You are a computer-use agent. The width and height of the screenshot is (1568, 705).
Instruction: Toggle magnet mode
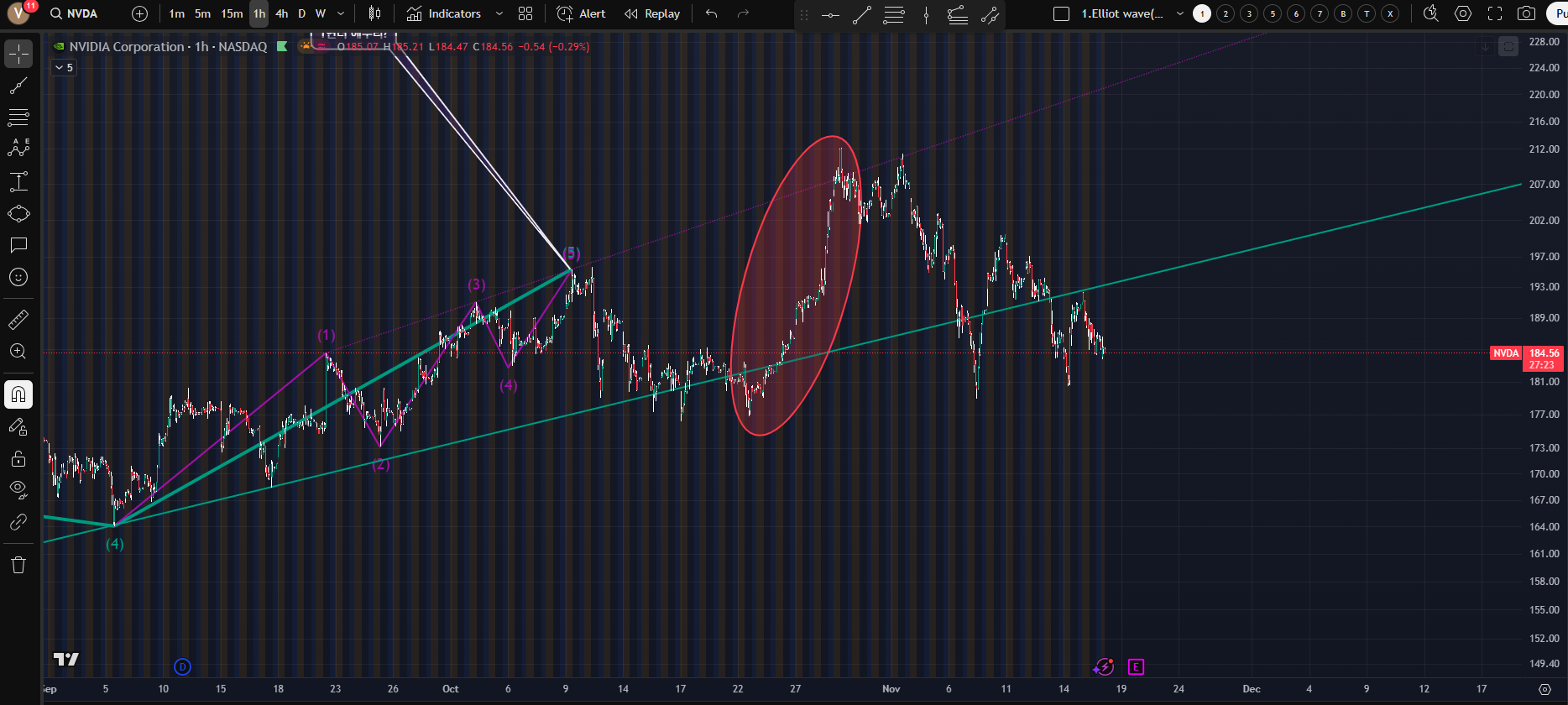click(18, 394)
